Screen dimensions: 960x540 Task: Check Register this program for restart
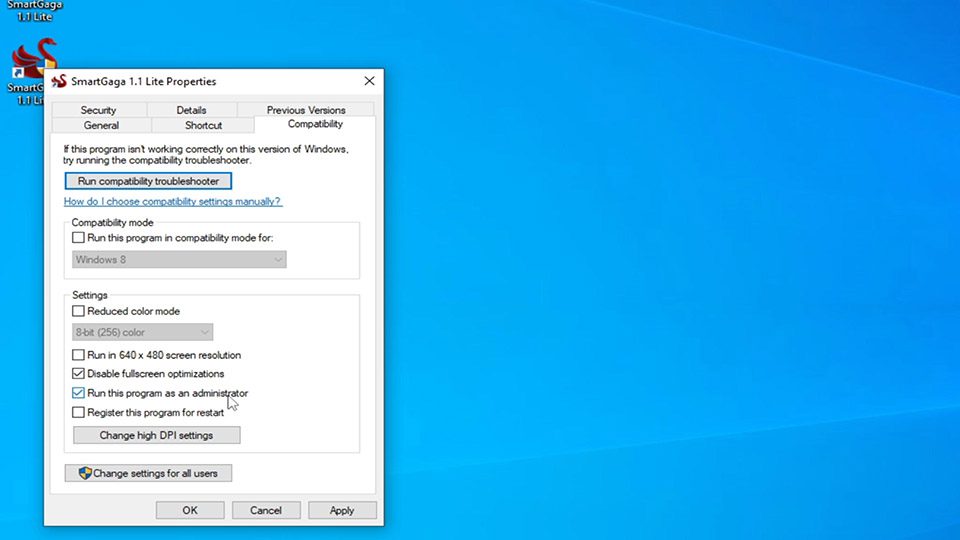click(78, 413)
